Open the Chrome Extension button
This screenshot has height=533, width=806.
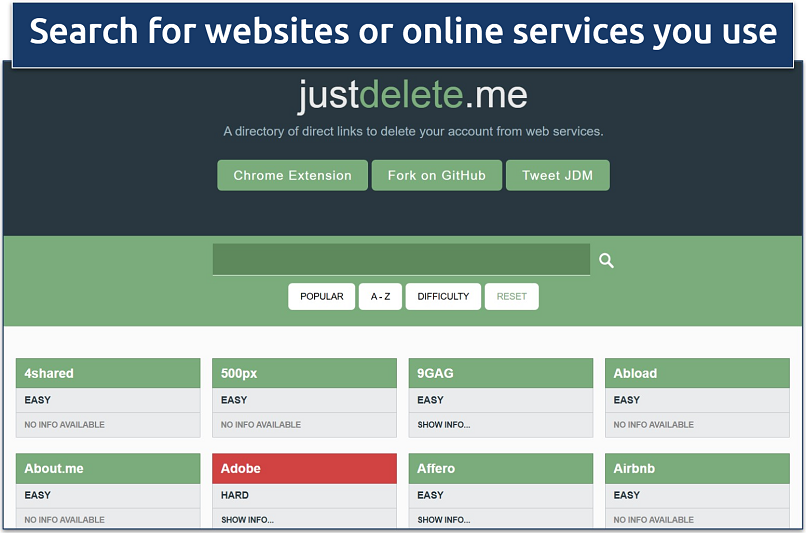[x=292, y=175]
